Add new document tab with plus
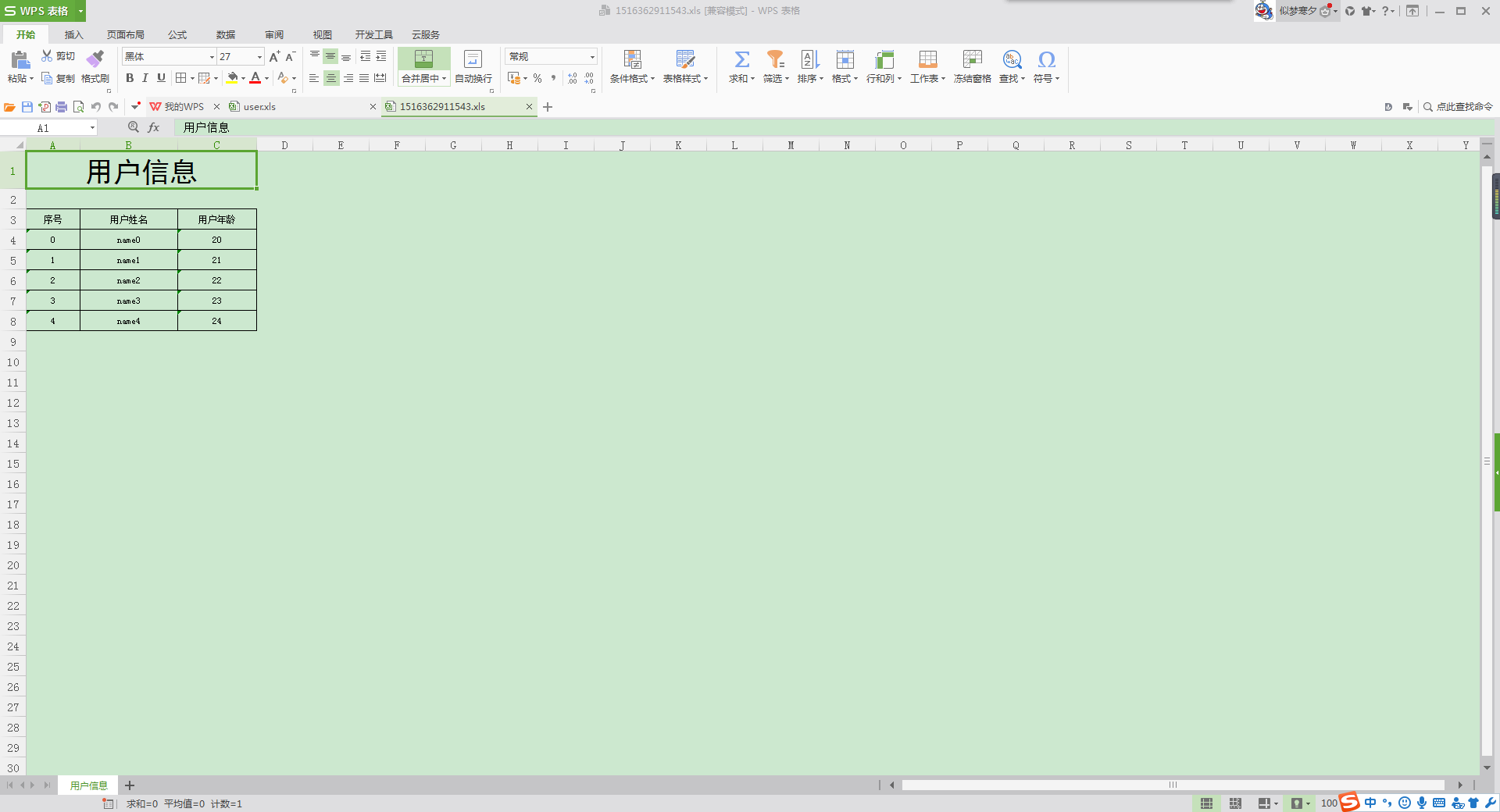The width and height of the screenshot is (1500, 812). [548, 107]
